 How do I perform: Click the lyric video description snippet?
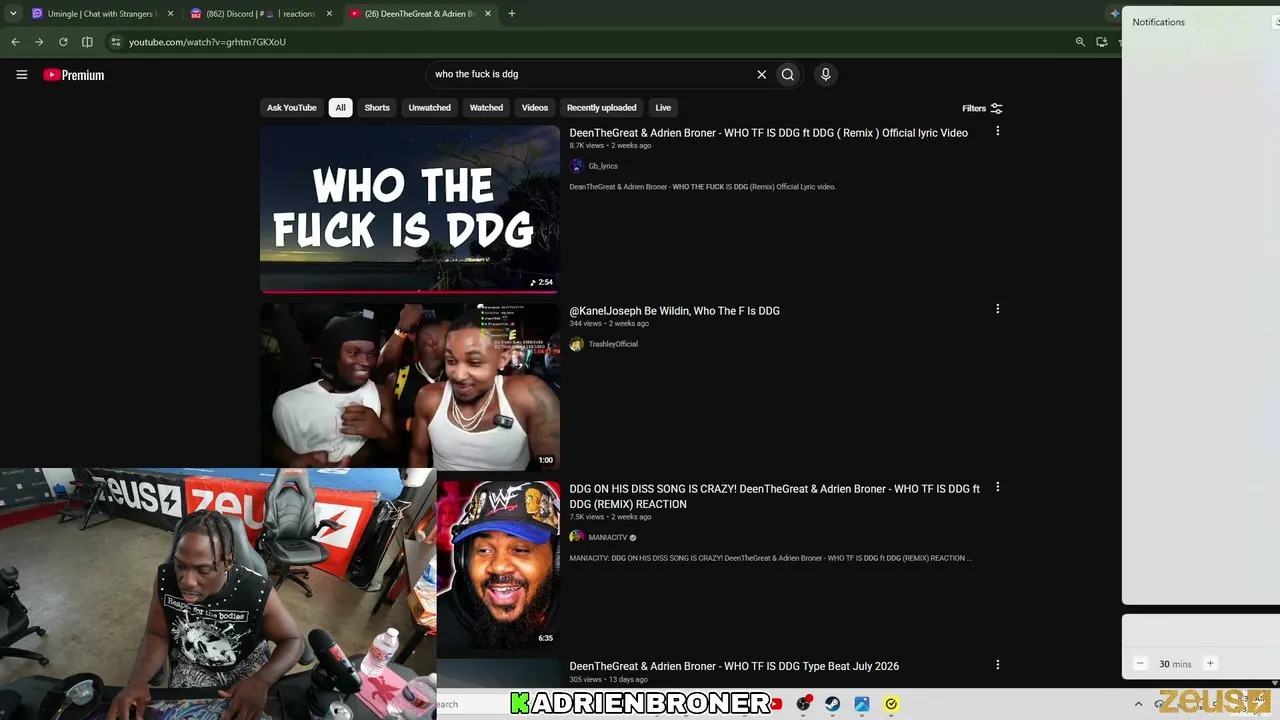[x=702, y=187]
